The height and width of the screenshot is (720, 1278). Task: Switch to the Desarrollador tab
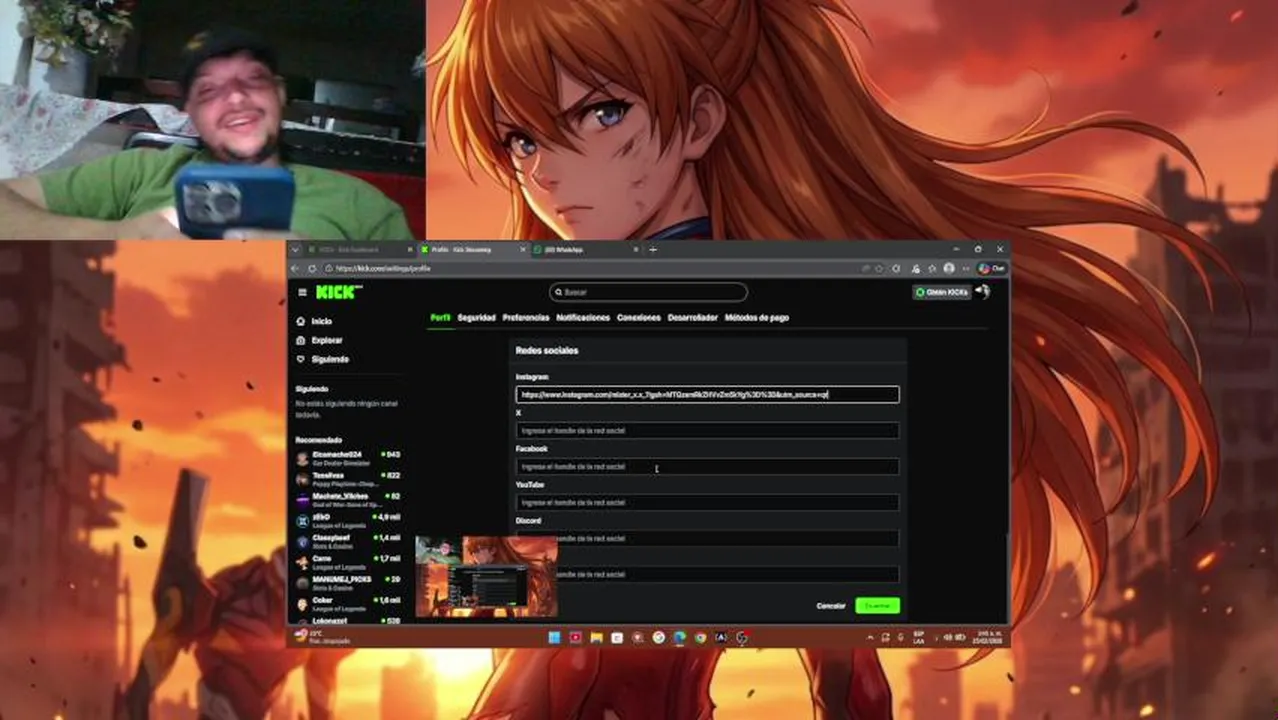(x=693, y=317)
